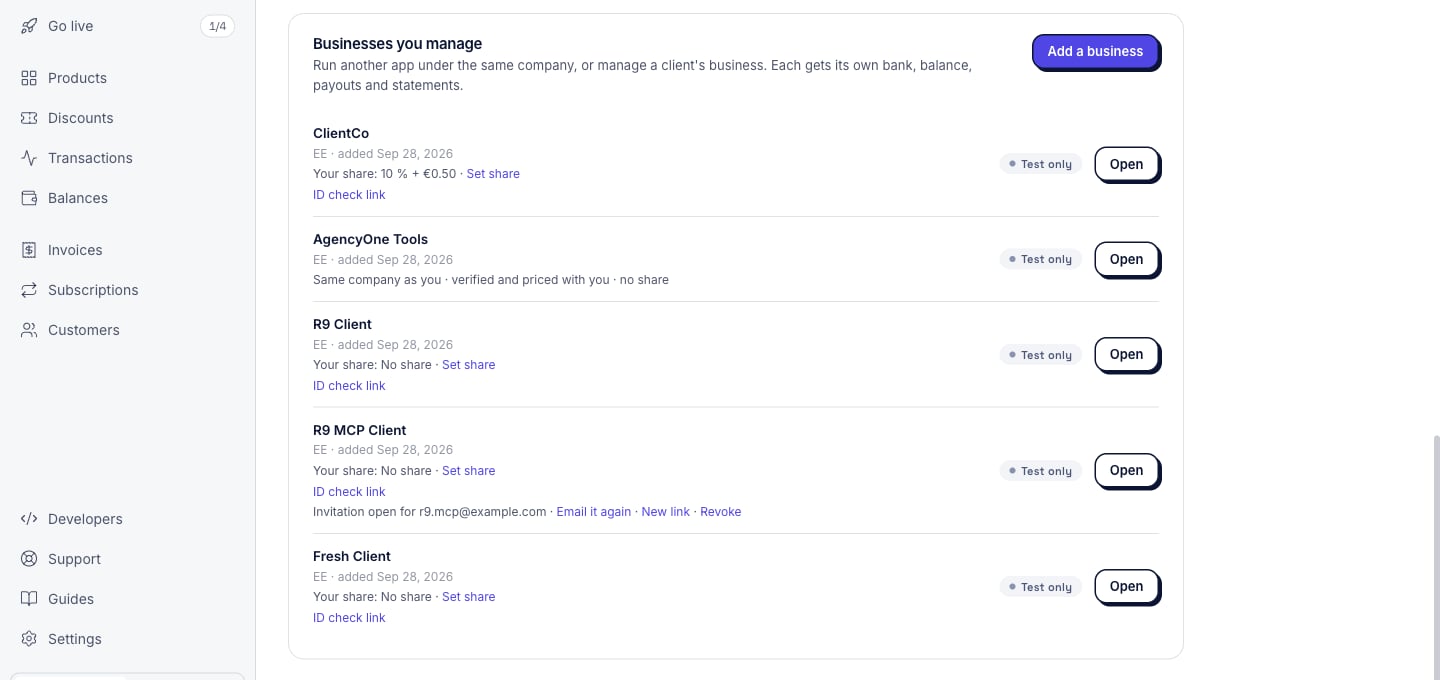Click Set share for R9 MCP Client

[x=469, y=471]
